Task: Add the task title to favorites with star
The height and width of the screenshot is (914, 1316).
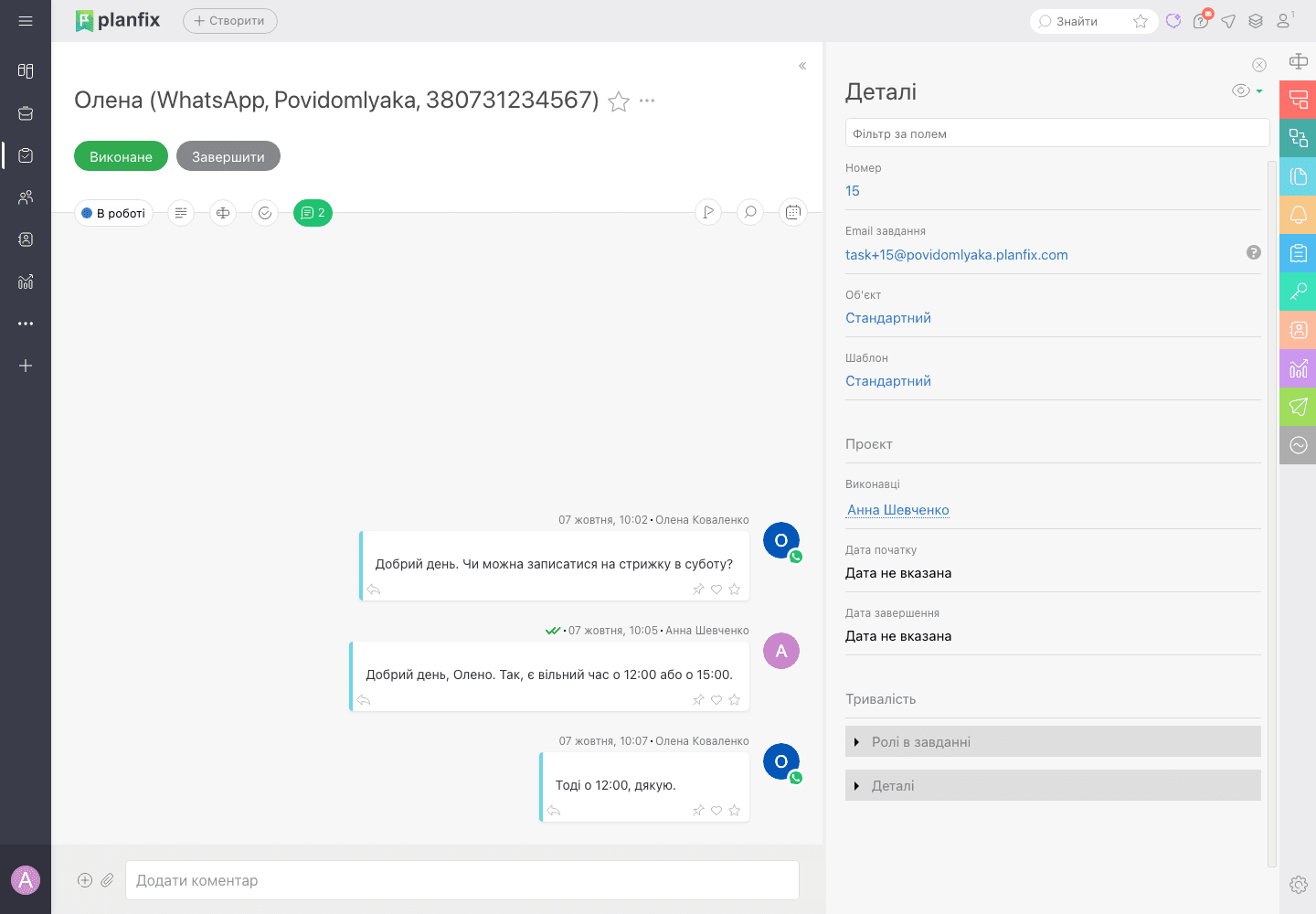Action: tap(619, 101)
